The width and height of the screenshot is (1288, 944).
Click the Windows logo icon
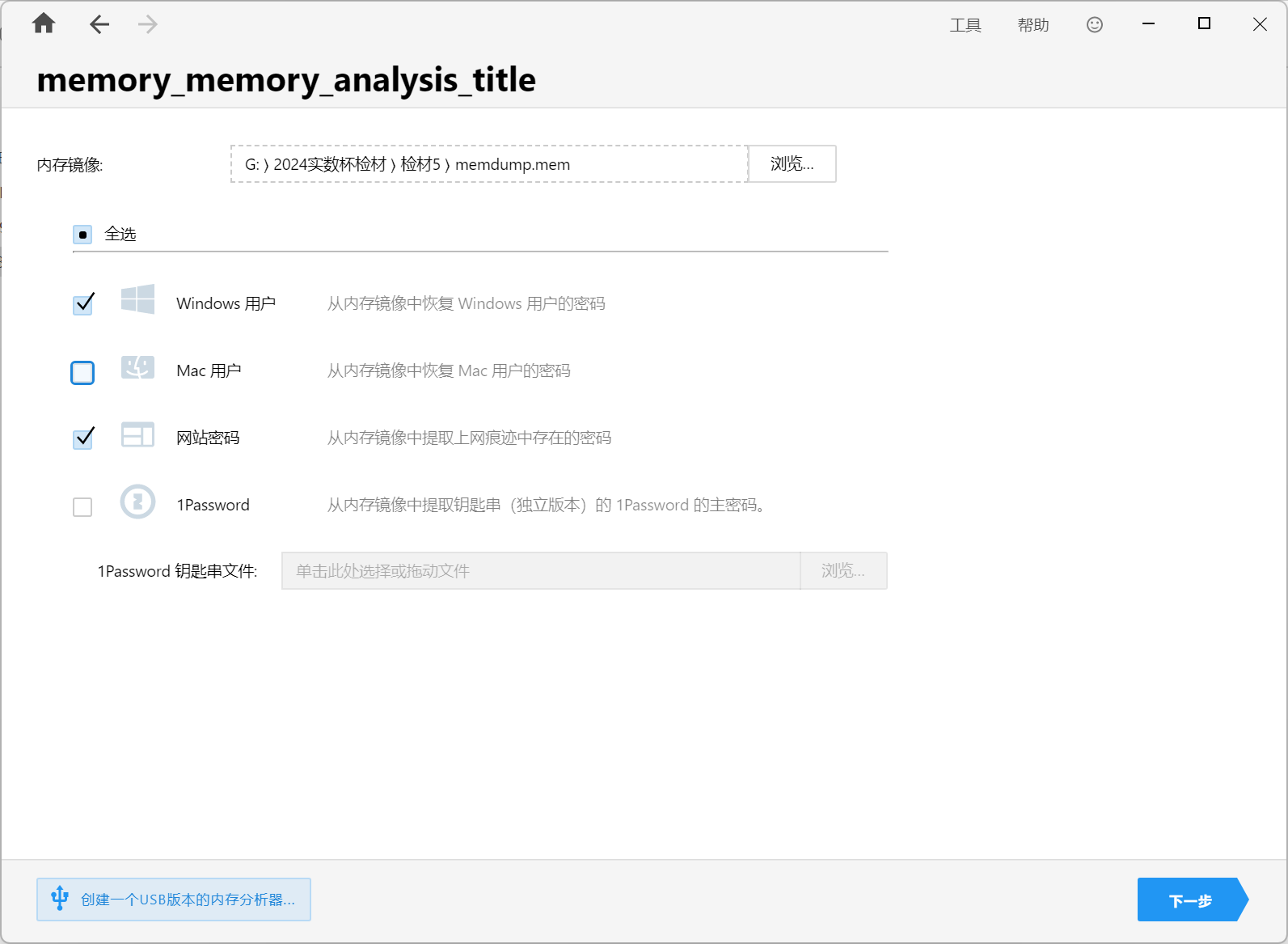point(137,299)
